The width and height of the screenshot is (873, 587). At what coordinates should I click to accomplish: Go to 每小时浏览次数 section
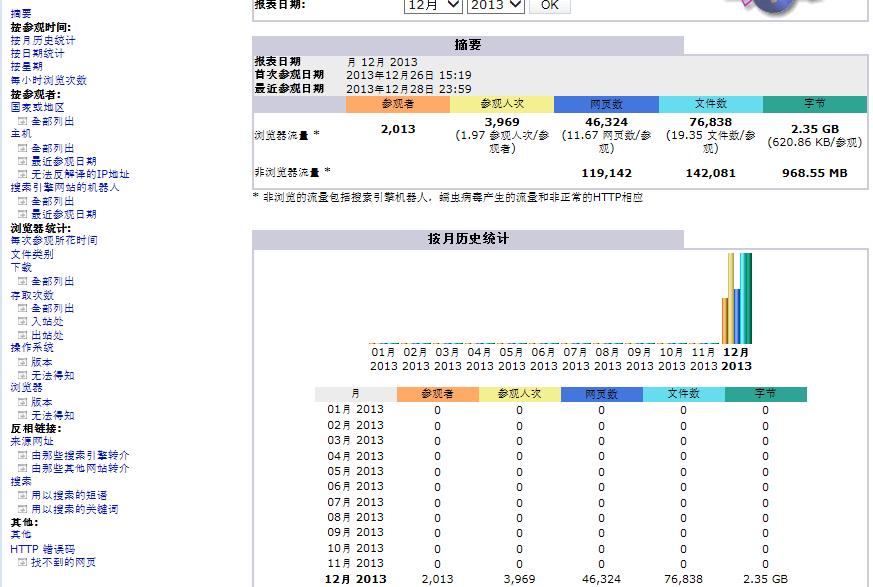tap(49, 80)
